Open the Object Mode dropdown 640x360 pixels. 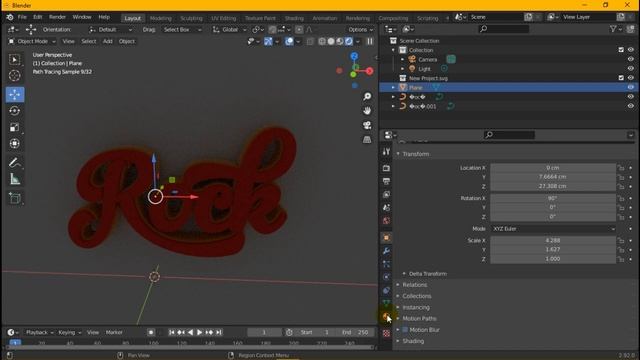tap(32, 41)
